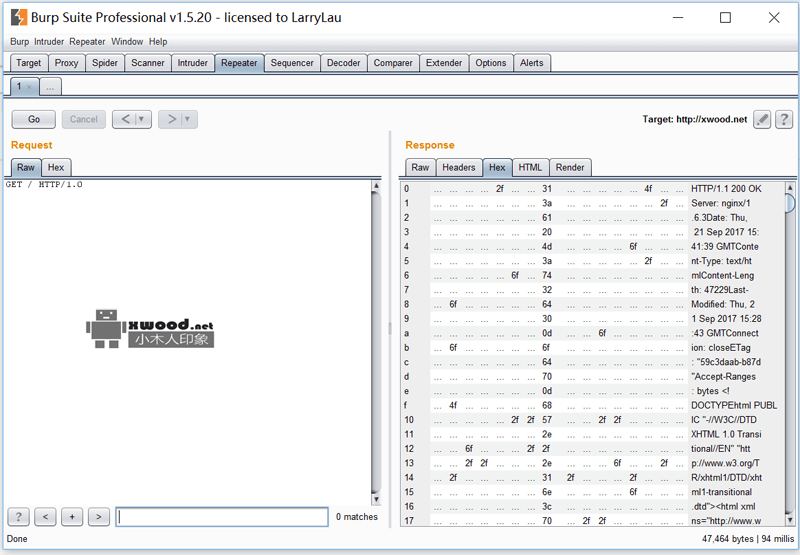Select Repeater tab number 1
The height and width of the screenshot is (555, 800).
tap(19, 86)
